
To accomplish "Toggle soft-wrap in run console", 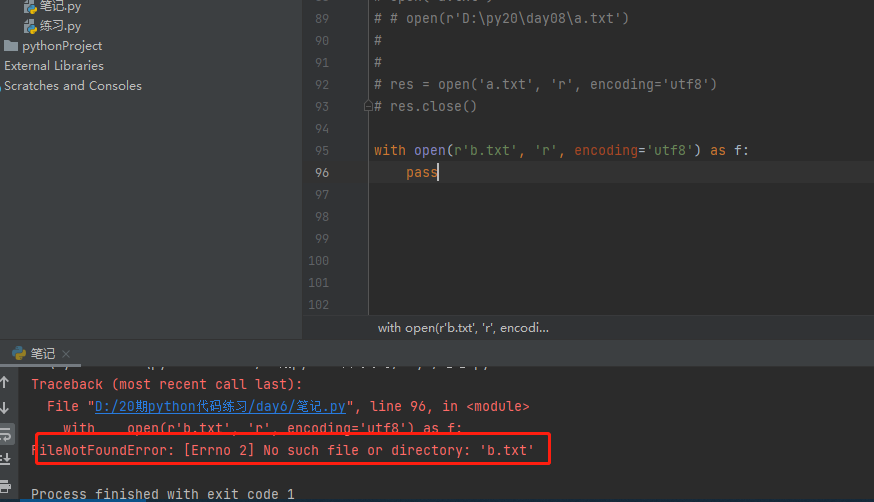I will pyautogui.click(x=6, y=433).
